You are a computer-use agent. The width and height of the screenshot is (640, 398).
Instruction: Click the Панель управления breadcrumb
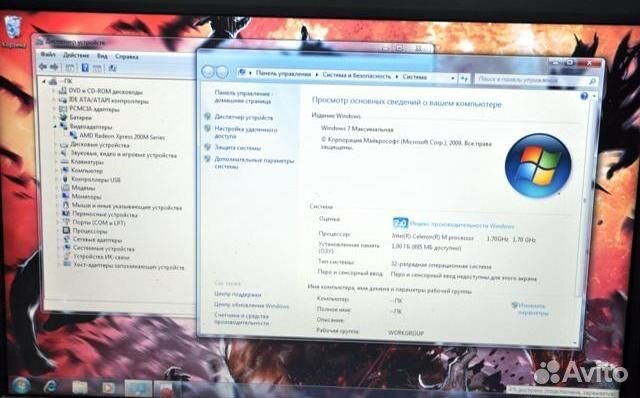283,74
